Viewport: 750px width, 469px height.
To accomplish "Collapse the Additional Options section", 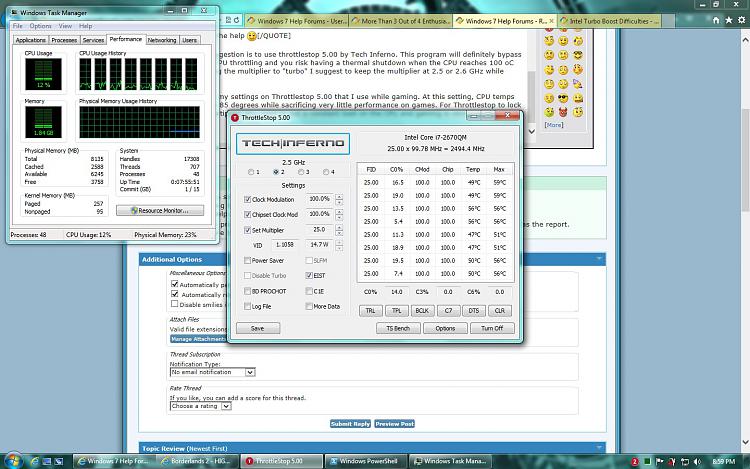I will coord(599,259).
